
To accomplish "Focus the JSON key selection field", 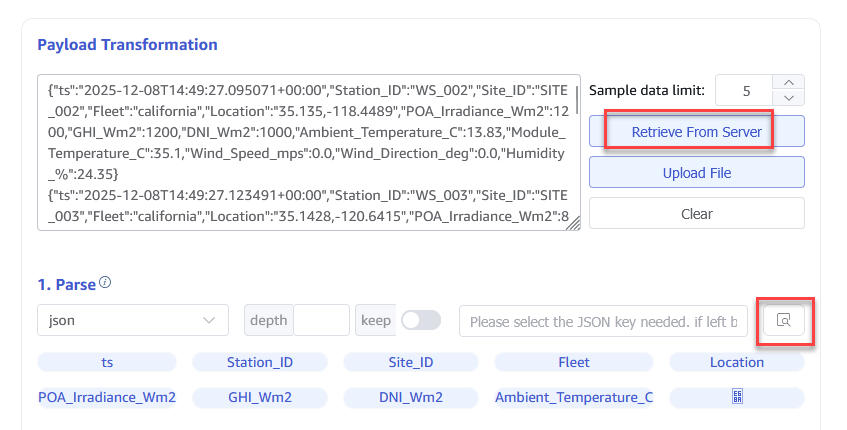I will (603, 321).
